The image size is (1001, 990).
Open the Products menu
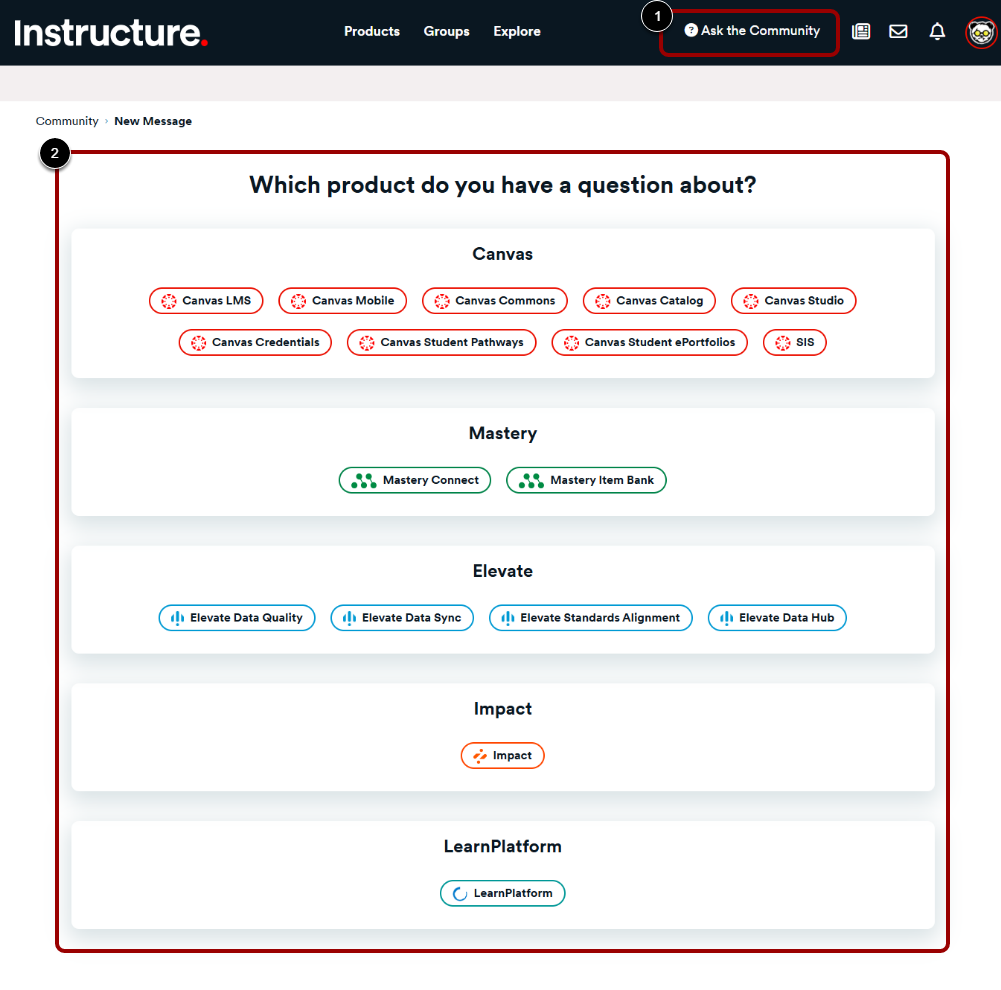tap(372, 31)
